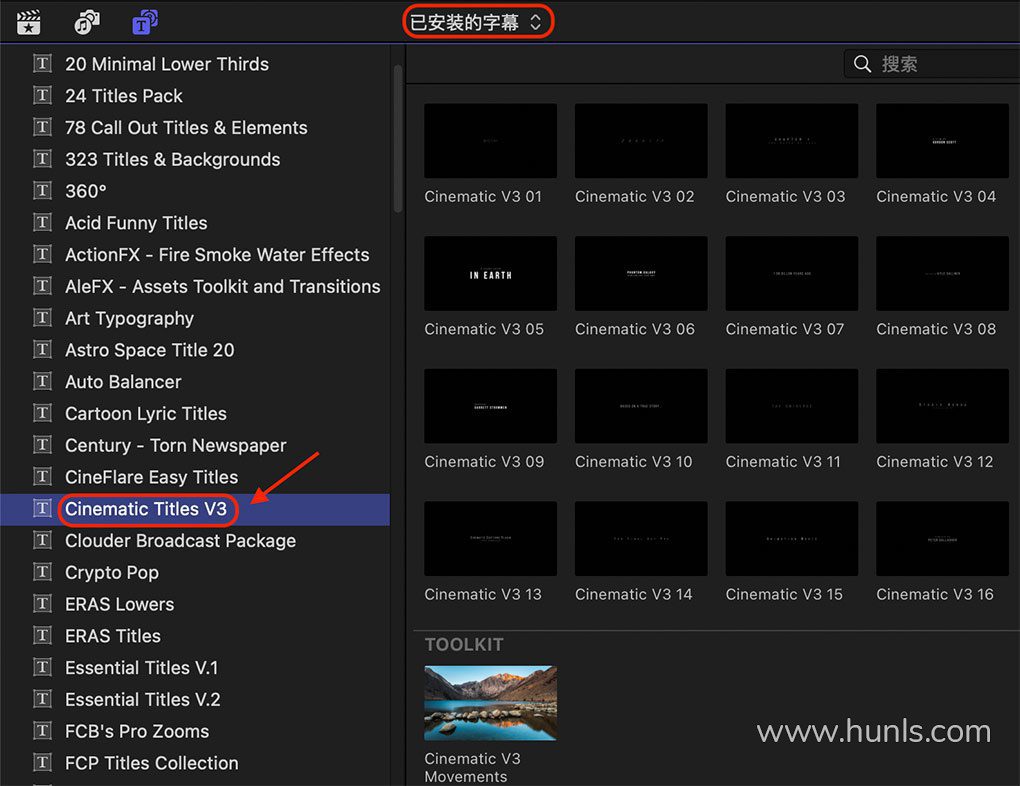1020x786 pixels.
Task: Select Cartoon Lyric Titles category
Action: (146, 414)
